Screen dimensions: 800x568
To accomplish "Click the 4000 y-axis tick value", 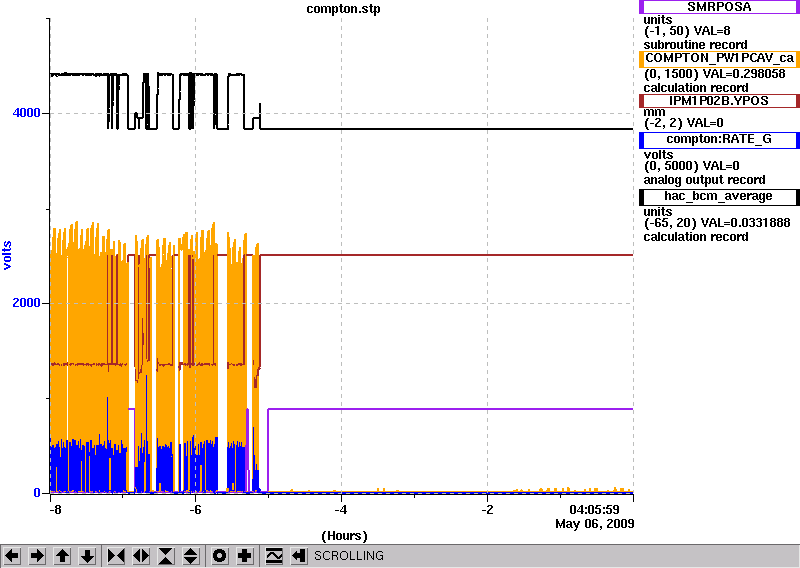I will coord(27,113).
